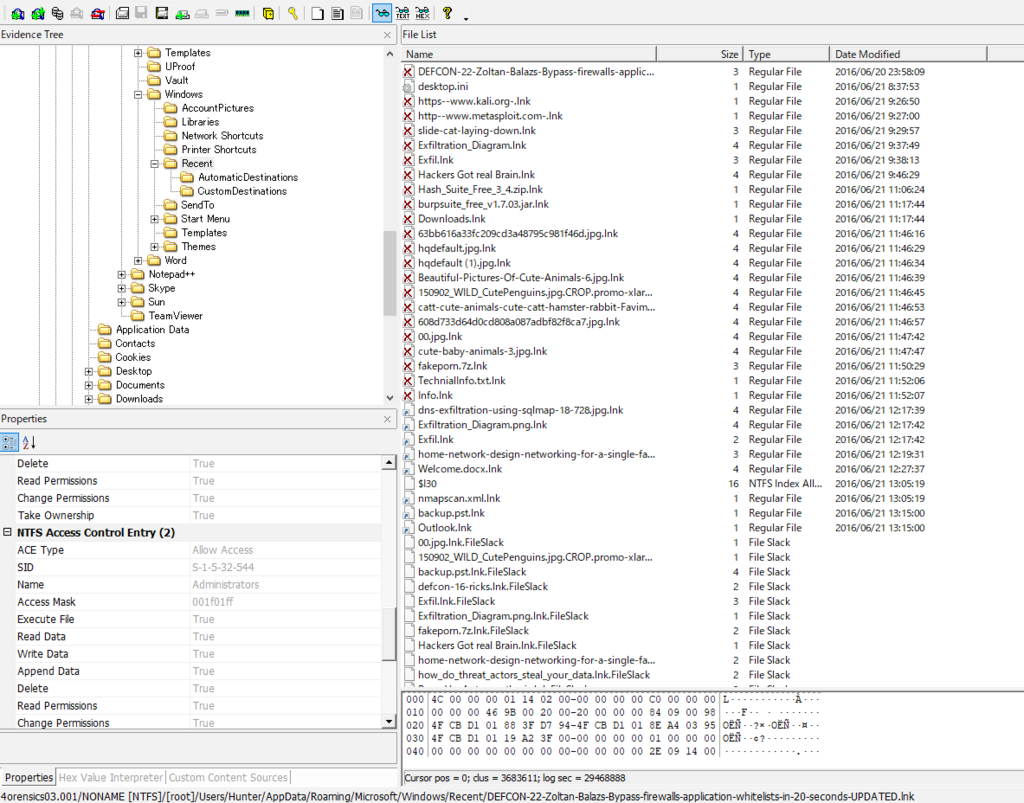Open the Help question-mark icon
The image size is (1024, 803).
pos(447,13)
